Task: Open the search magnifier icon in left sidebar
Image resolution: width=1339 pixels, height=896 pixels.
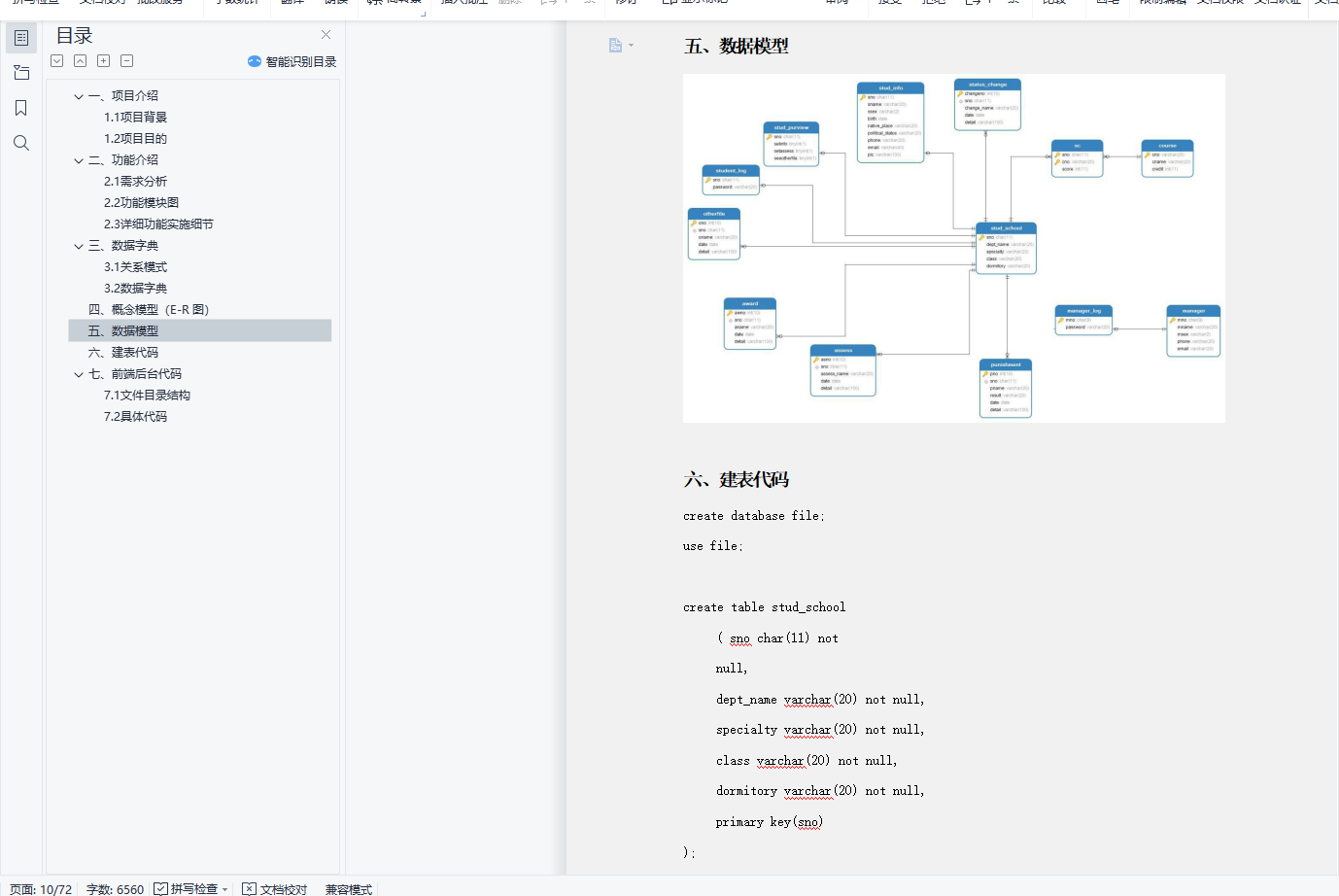Action: 21,143
